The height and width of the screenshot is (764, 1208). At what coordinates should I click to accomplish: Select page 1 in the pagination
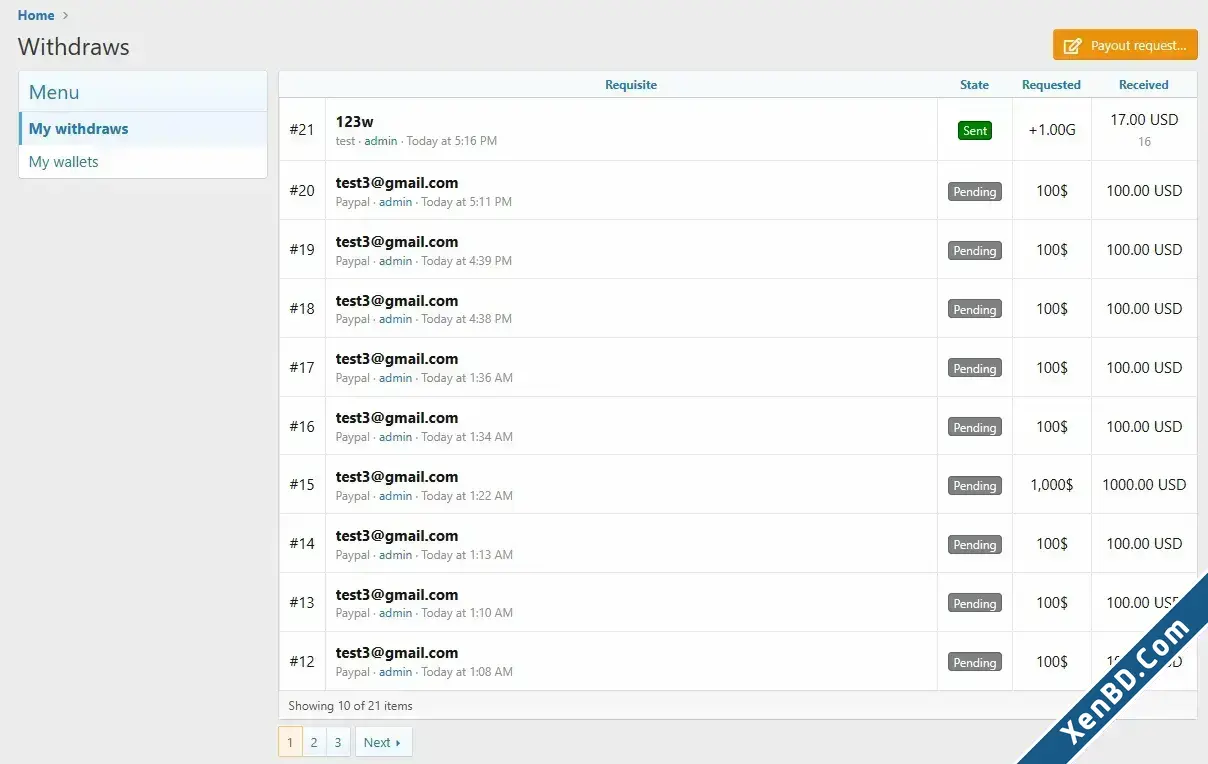coord(290,742)
